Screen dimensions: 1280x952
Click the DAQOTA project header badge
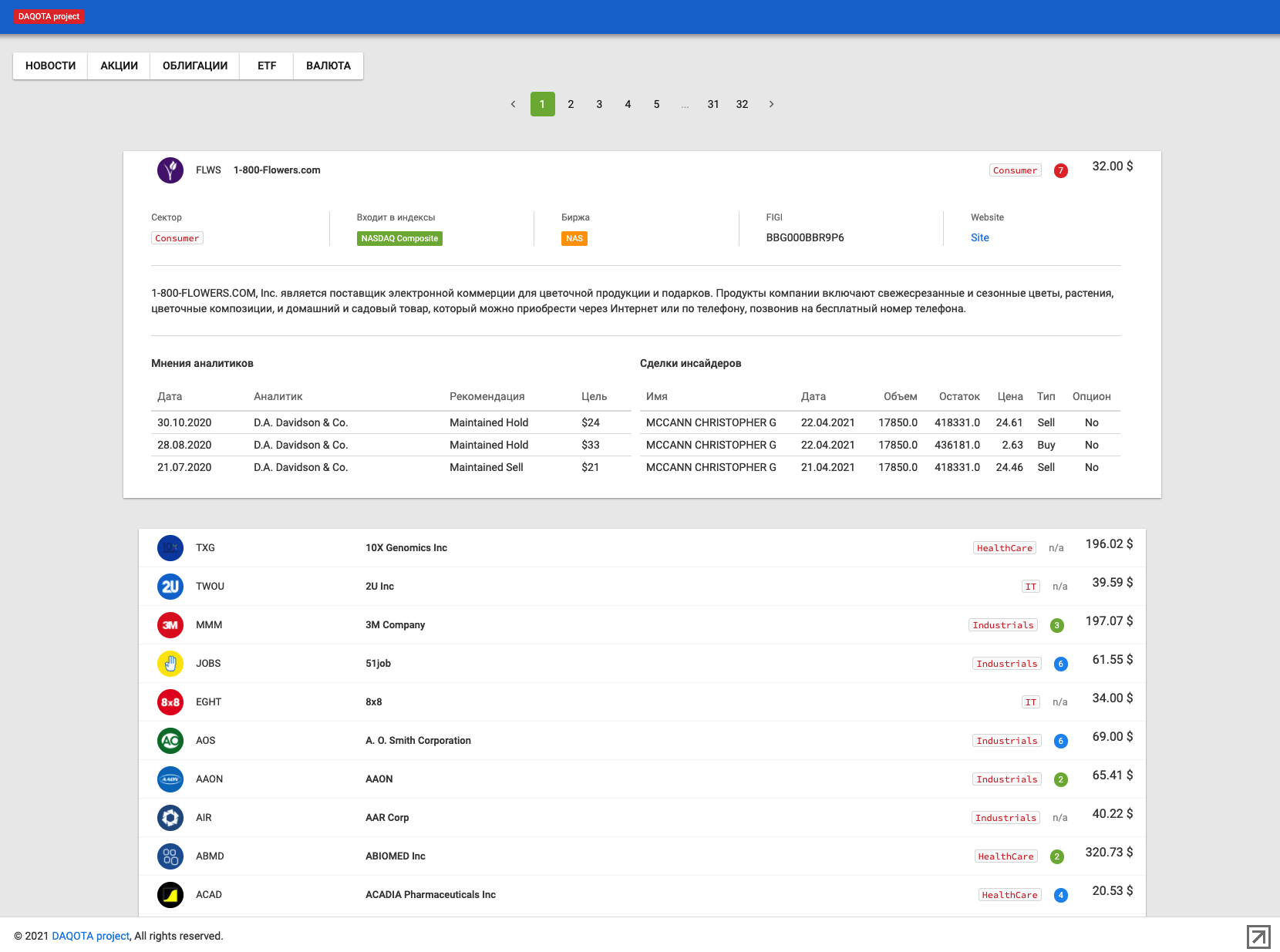click(49, 16)
